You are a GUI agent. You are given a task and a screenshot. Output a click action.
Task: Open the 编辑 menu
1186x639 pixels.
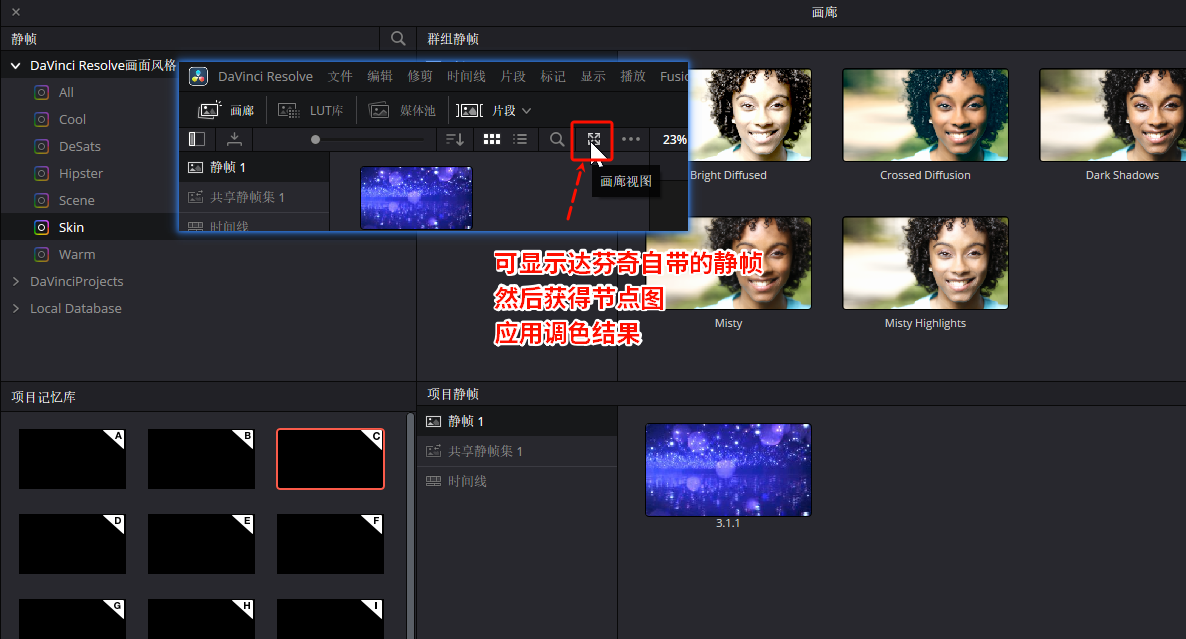380,76
